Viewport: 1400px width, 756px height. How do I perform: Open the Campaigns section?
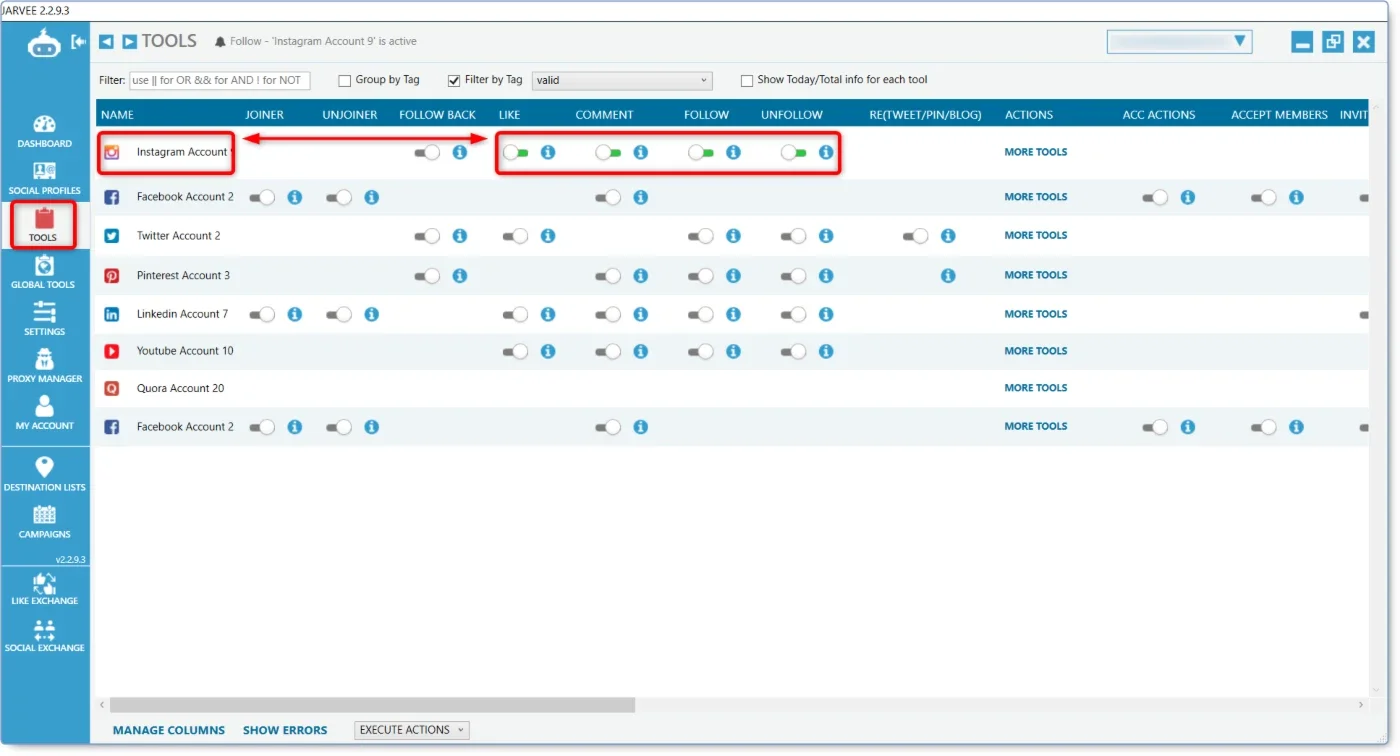(x=44, y=522)
